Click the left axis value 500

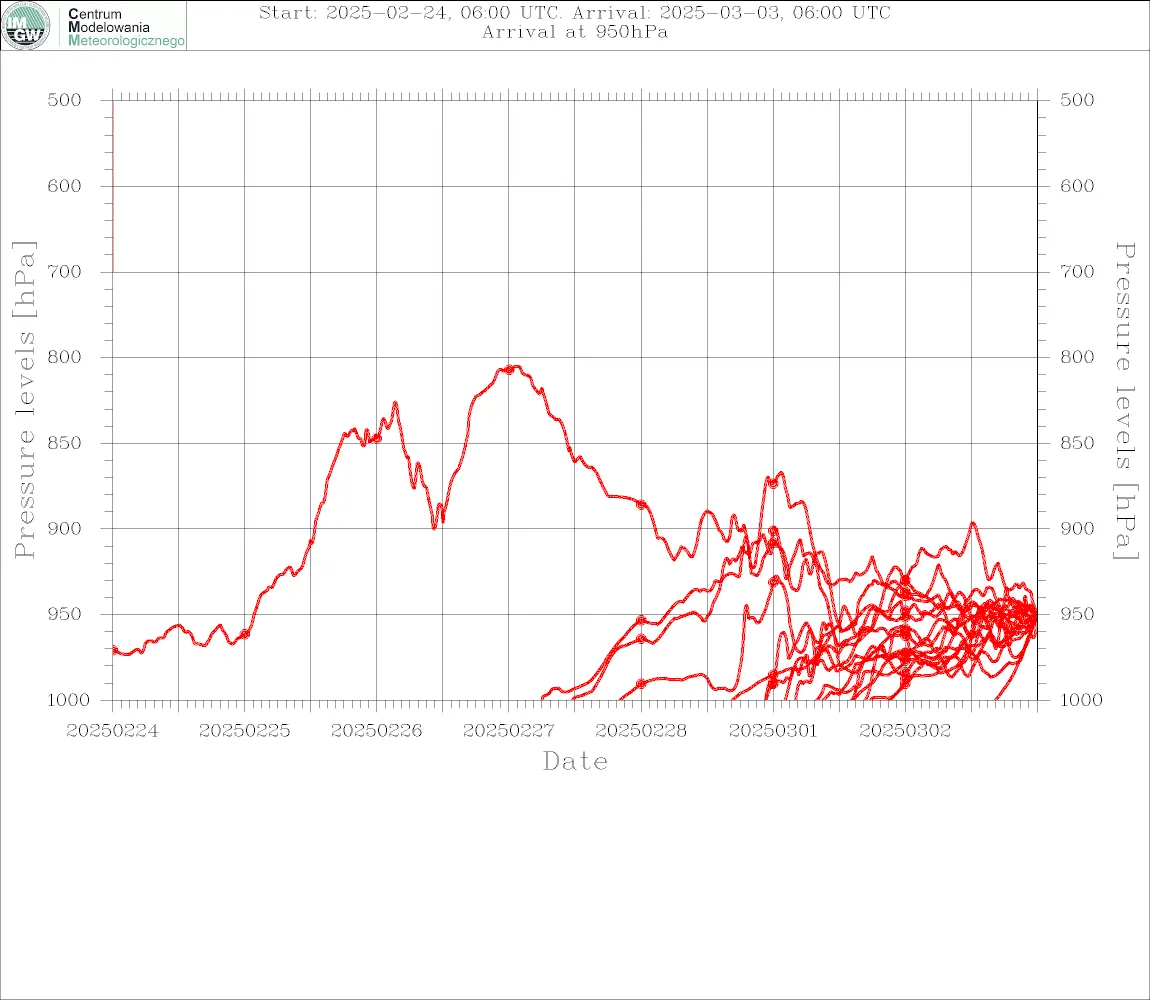[x=65, y=100]
